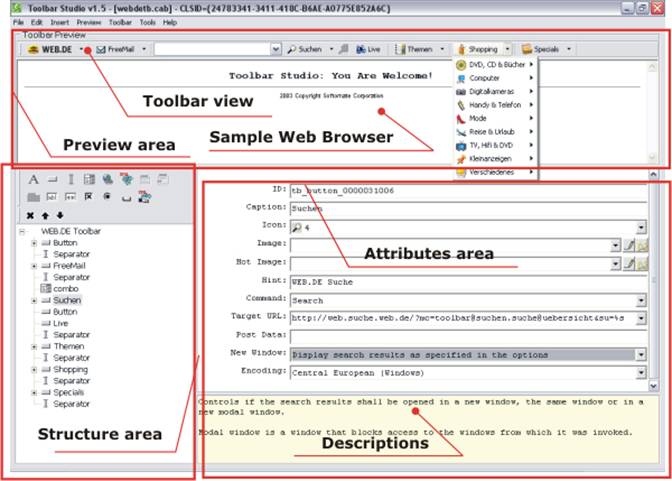The width and height of the screenshot is (672, 481).
Task: Click the gray folder icon in the structure toolbar
Action: (33, 197)
